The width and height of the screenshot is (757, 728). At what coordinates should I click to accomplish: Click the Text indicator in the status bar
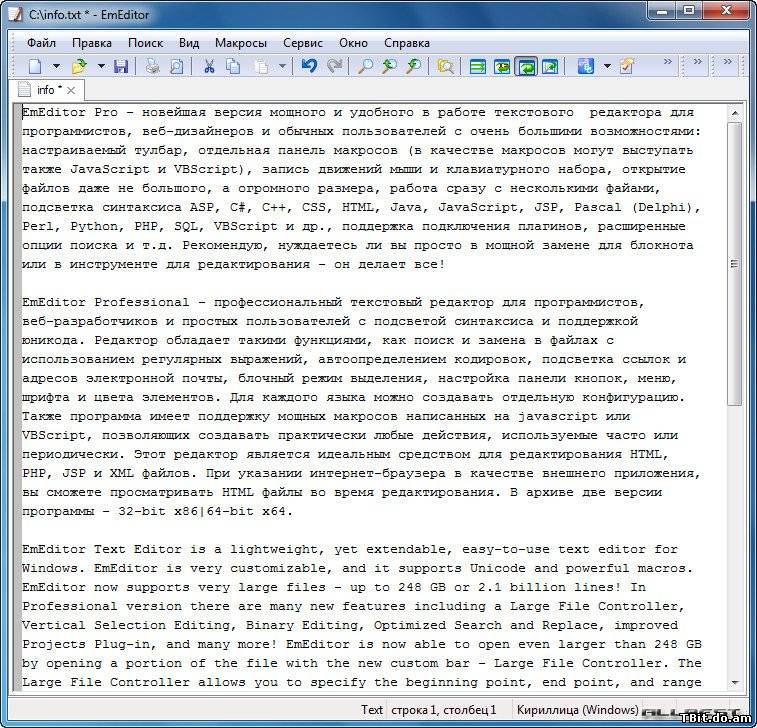point(372,710)
